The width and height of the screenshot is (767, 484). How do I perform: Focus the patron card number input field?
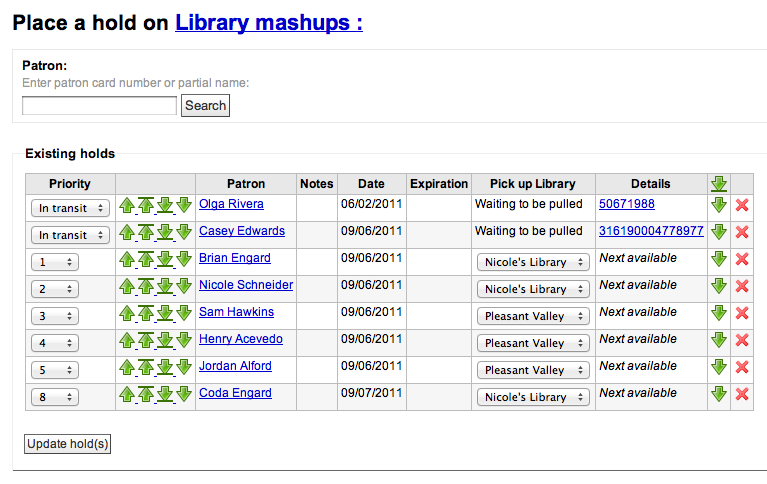pos(99,105)
